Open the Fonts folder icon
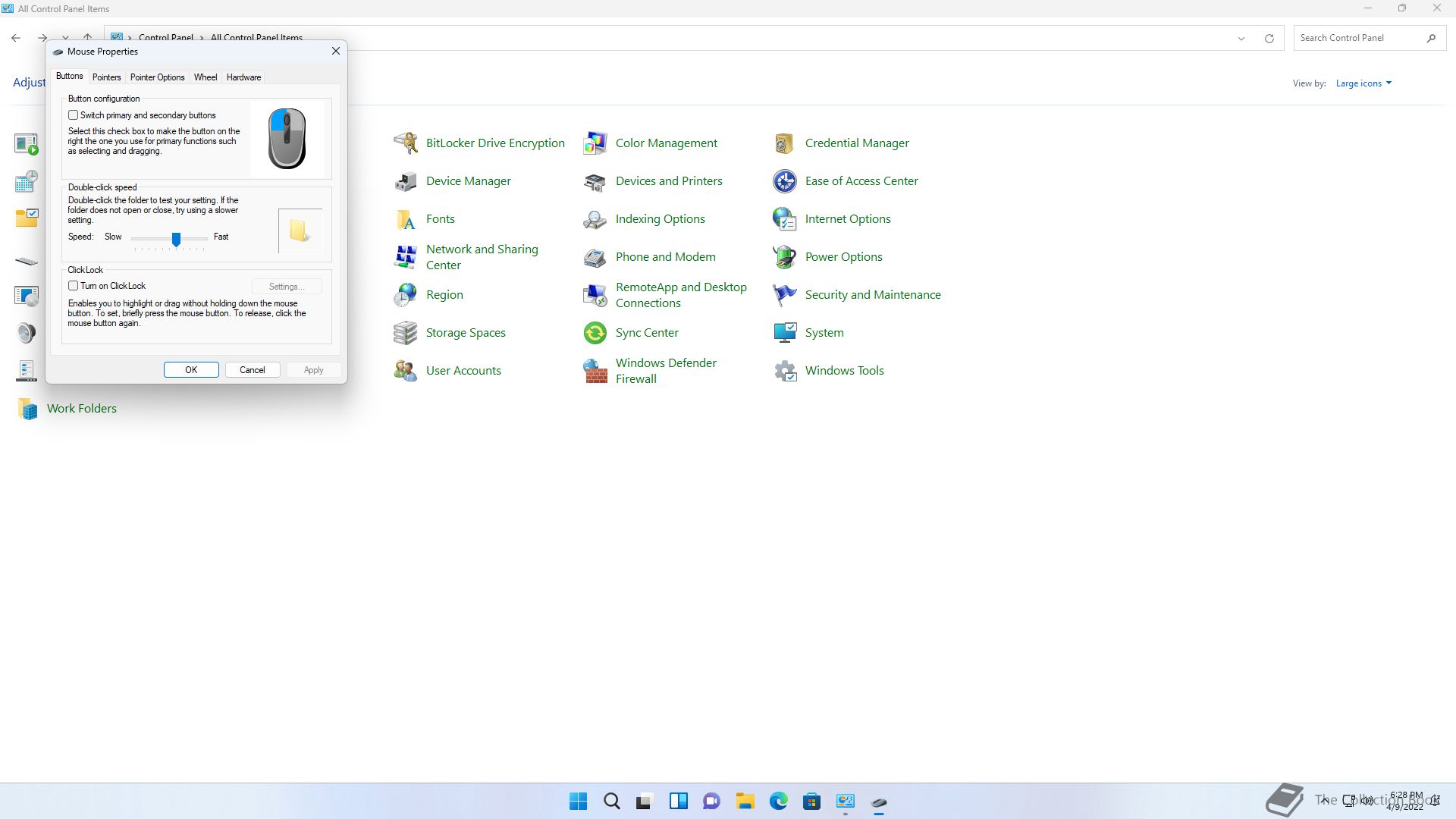This screenshot has height=819, width=1456. [x=406, y=218]
